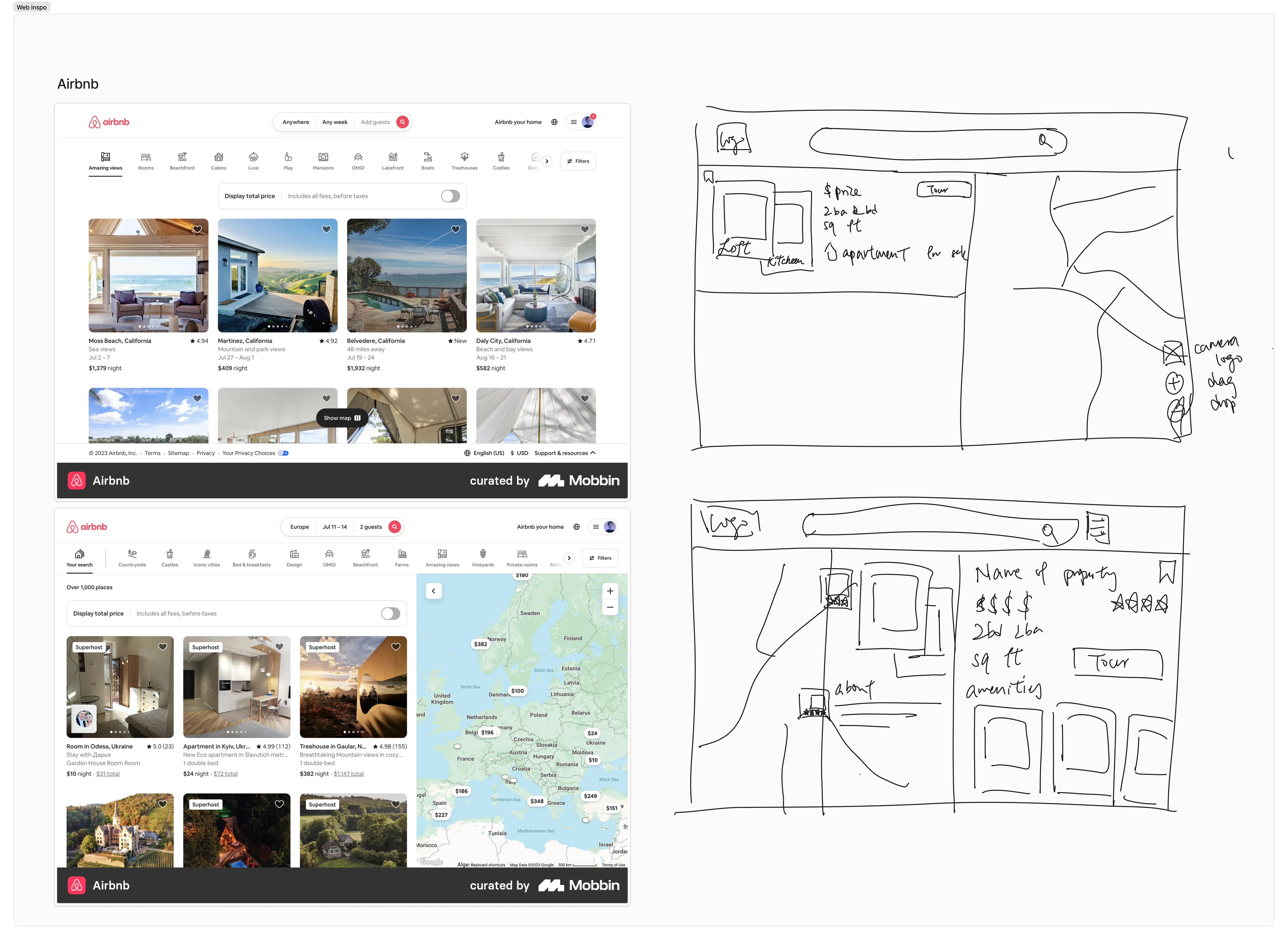The height and width of the screenshot is (940, 1288).
Task: Collapse the map with the left chevron button
Action: click(x=434, y=591)
